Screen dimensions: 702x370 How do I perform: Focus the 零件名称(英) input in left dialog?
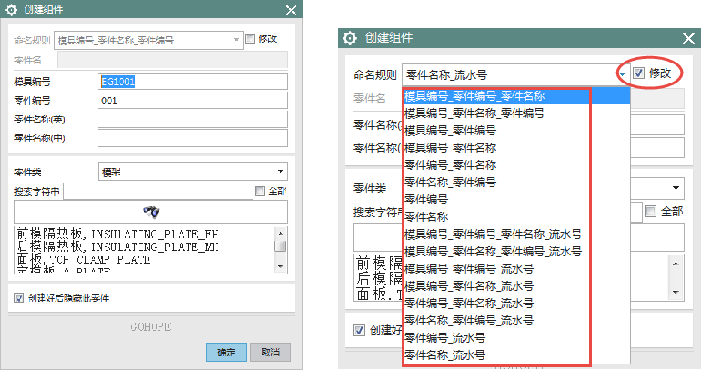coord(193,119)
